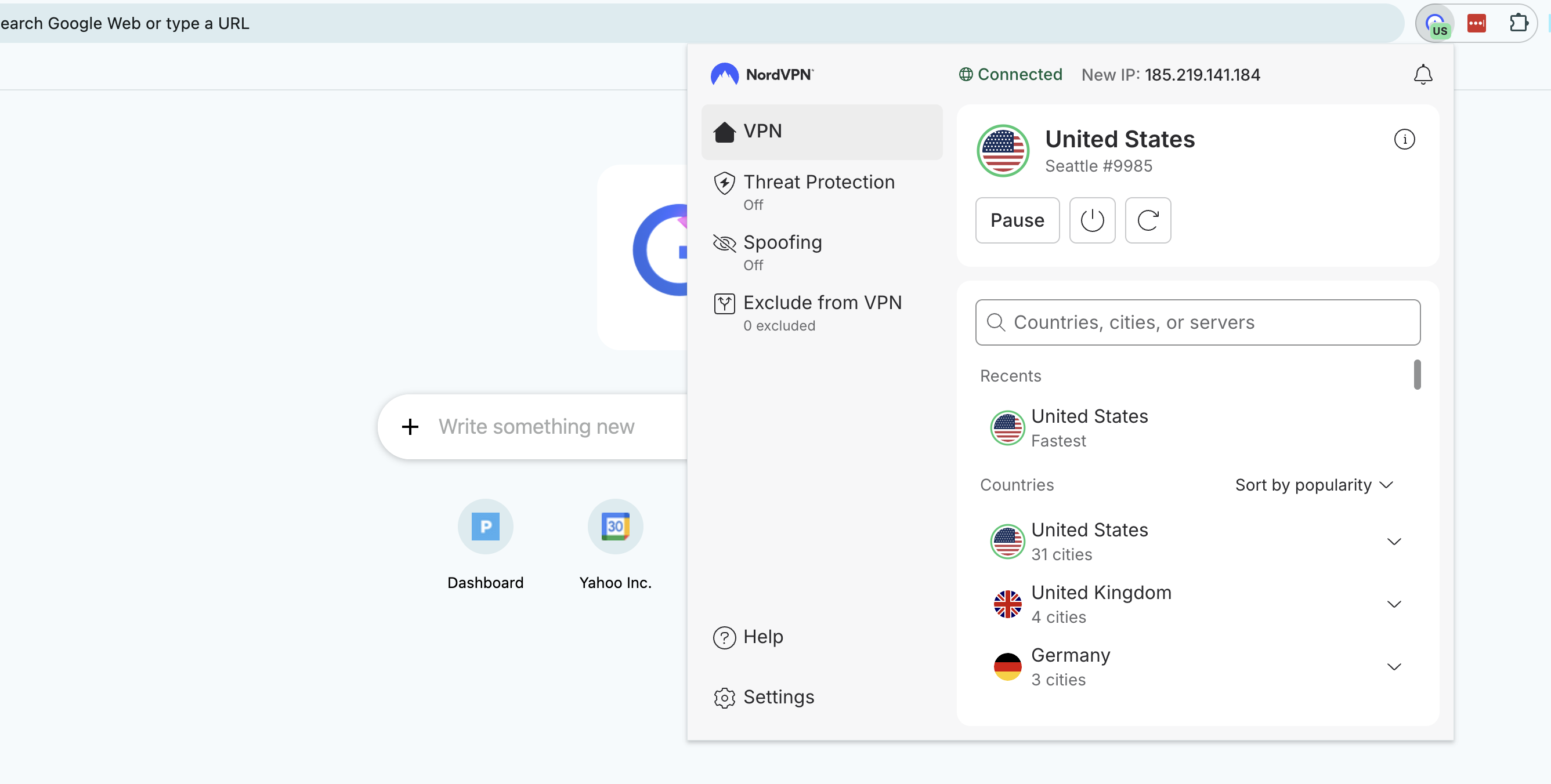This screenshot has height=784, width=1551.
Task: Click the reconnect refresh icon
Action: pyautogui.click(x=1148, y=220)
